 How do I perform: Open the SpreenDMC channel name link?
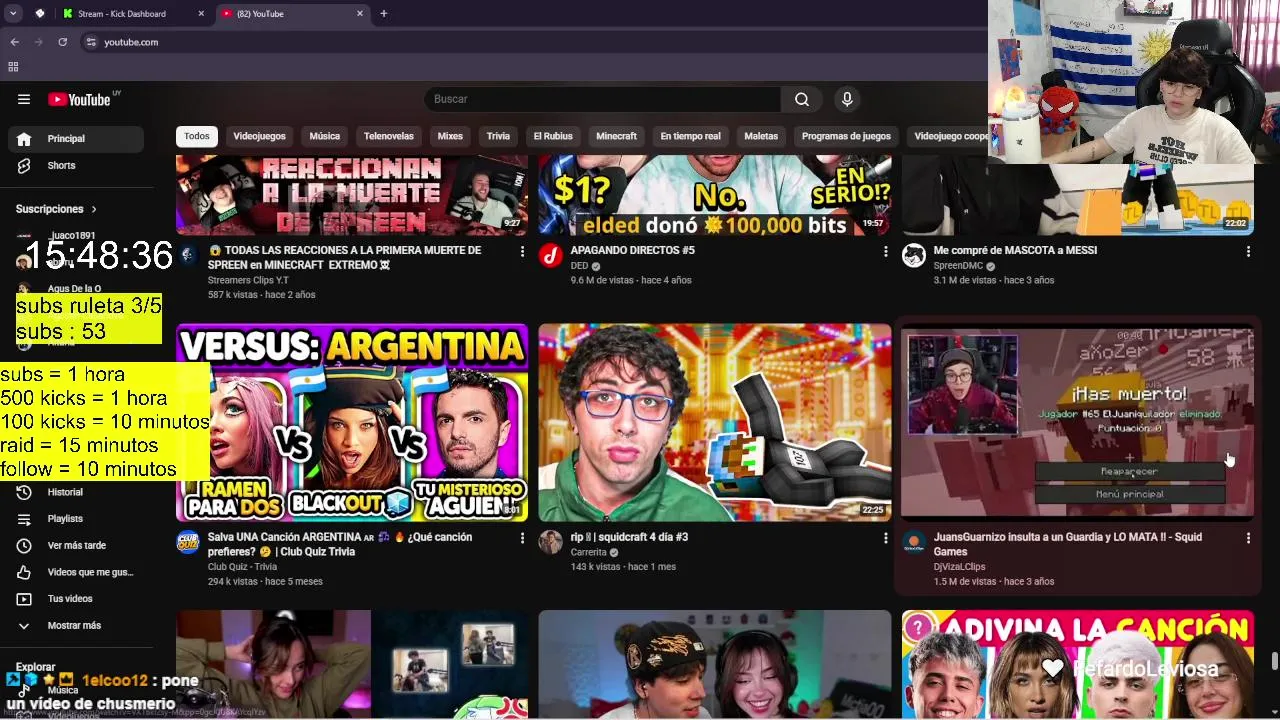click(x=958, y=266)
